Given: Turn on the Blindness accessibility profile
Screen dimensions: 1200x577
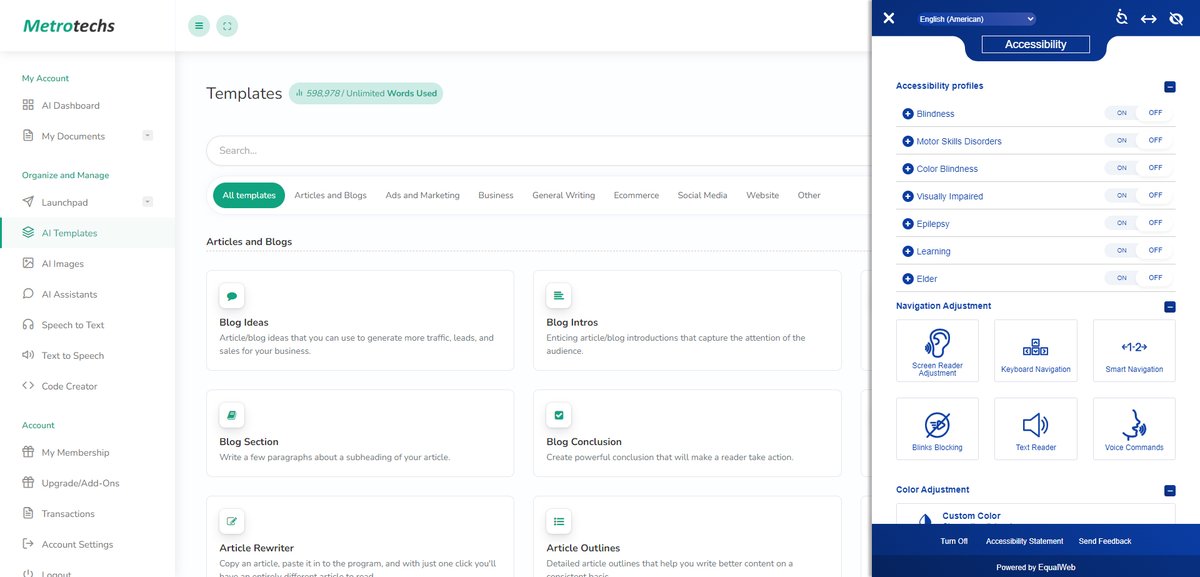Looking at the screenshot, I should tap(1120, 113).
